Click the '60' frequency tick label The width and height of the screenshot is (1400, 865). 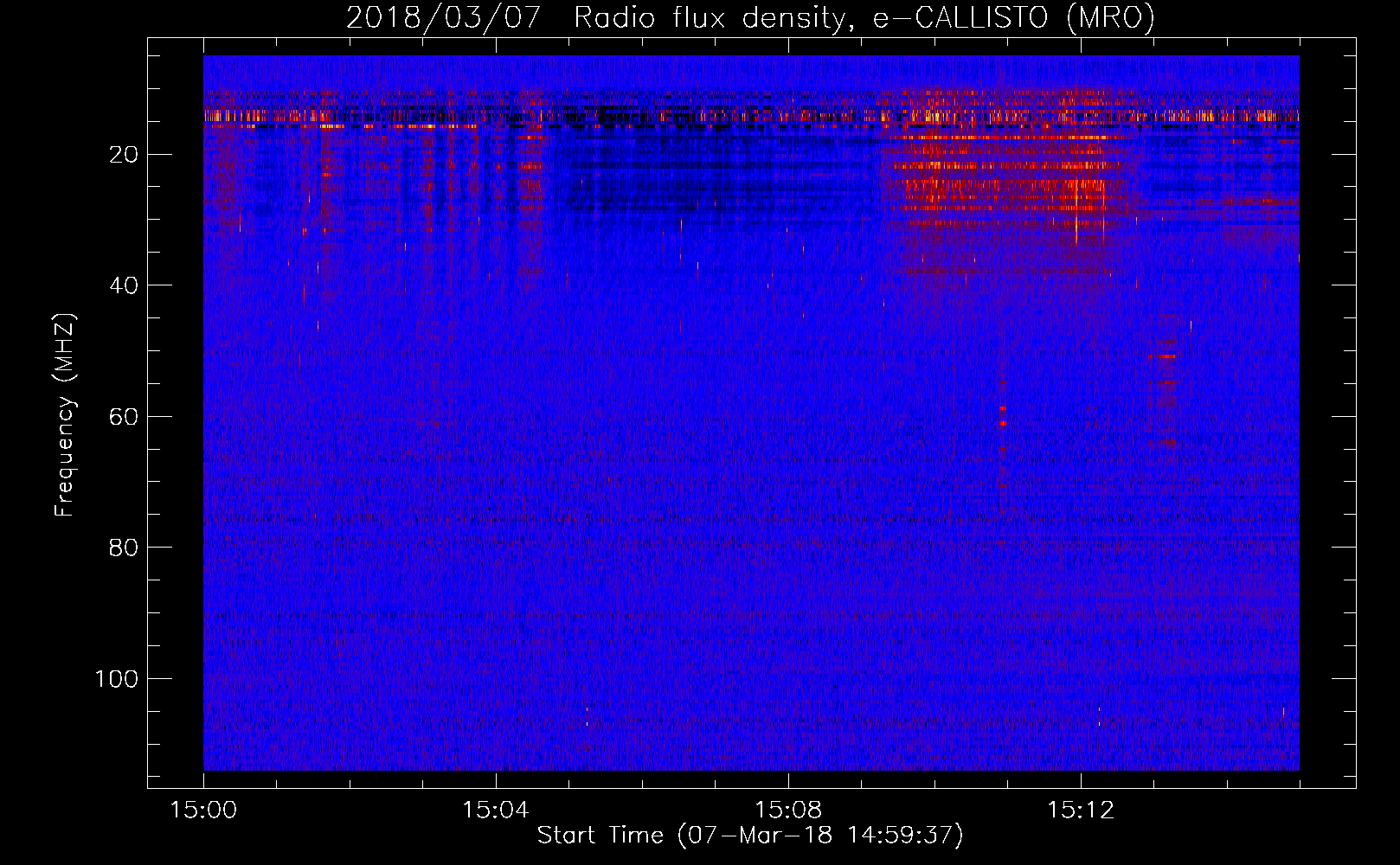(124, 416)
